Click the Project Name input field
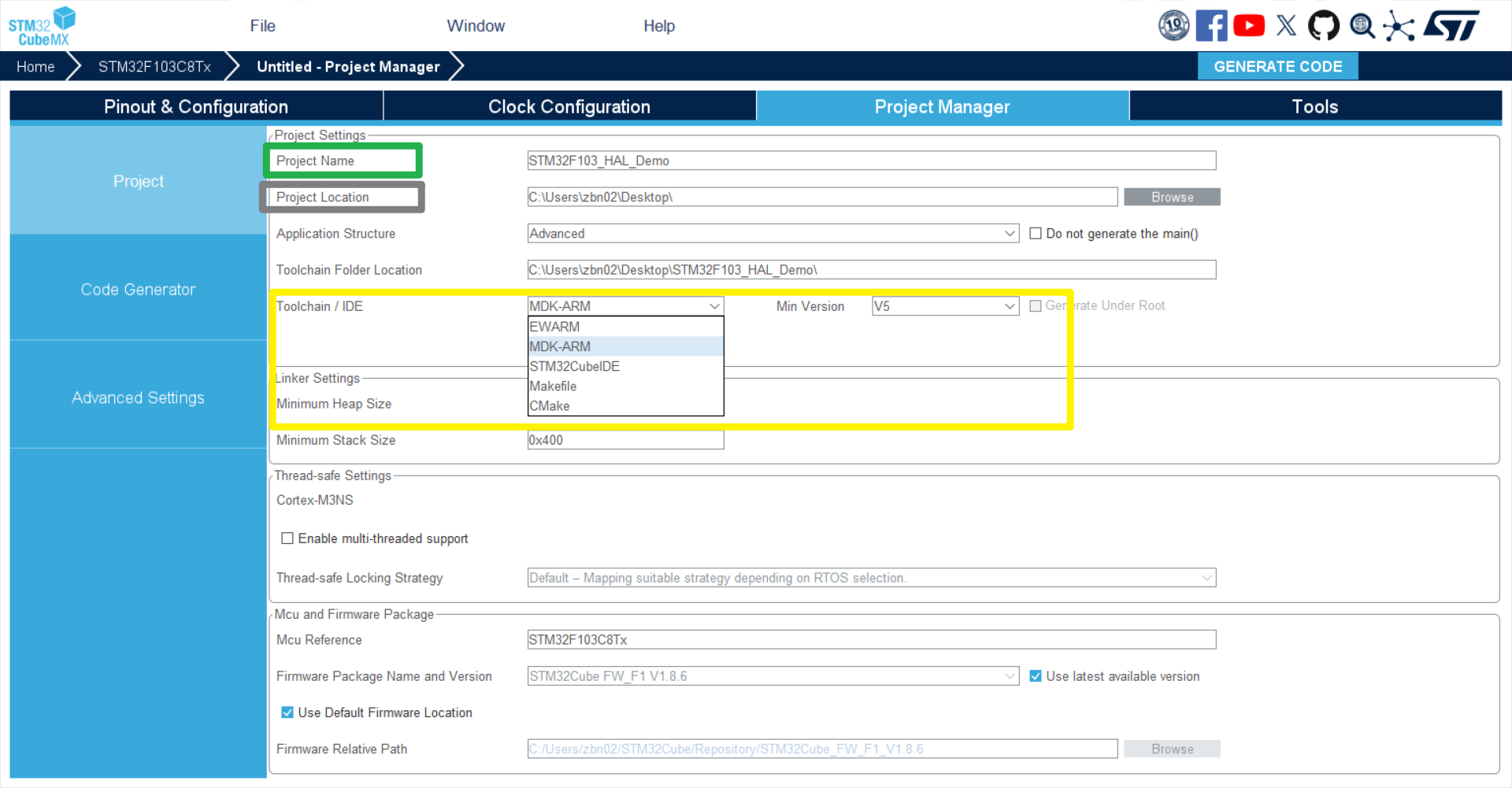This screenshot has height=788, width=1512. click(872, 161)
